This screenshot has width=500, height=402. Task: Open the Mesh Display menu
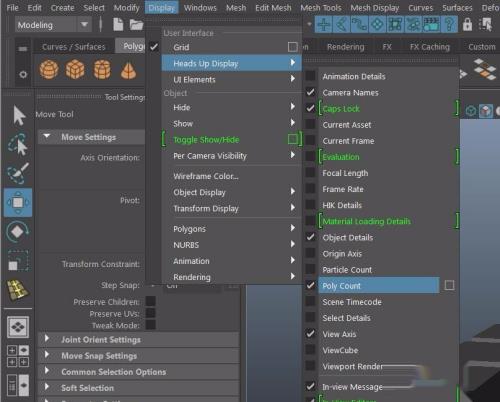click(375, 8)
